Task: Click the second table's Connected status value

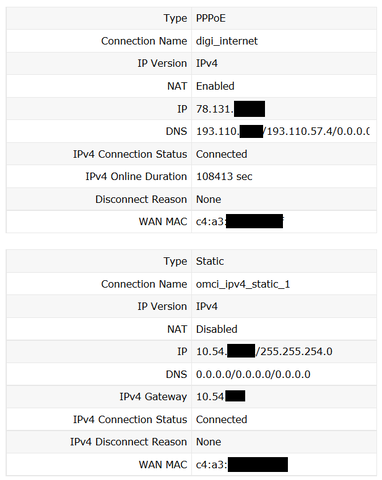Action: tap(221, 419)
